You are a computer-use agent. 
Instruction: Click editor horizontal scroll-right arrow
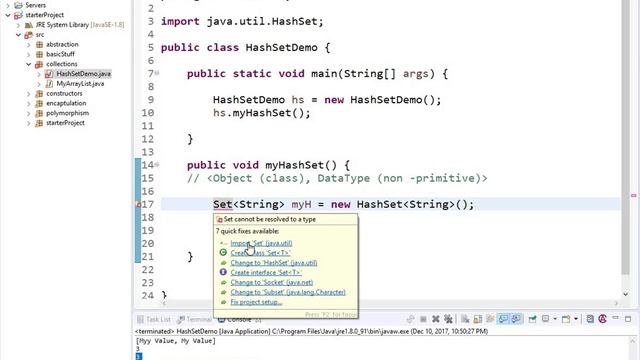(x=616, y=303)
